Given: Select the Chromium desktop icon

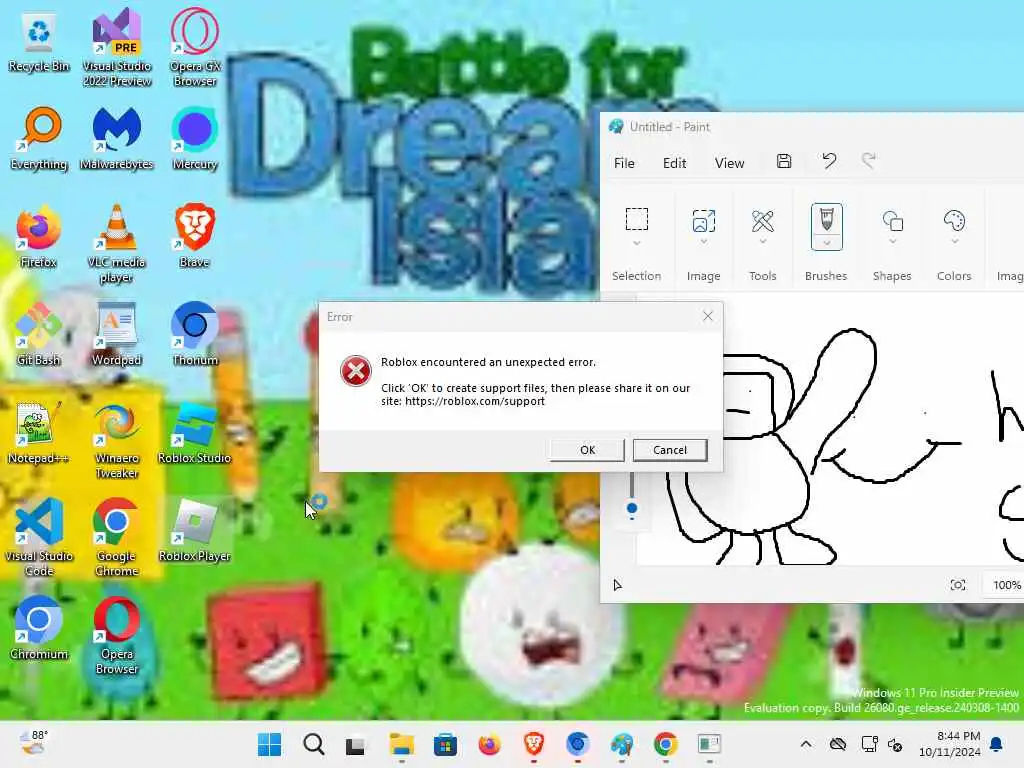Looking at the screenshot, I should [39, 629].
